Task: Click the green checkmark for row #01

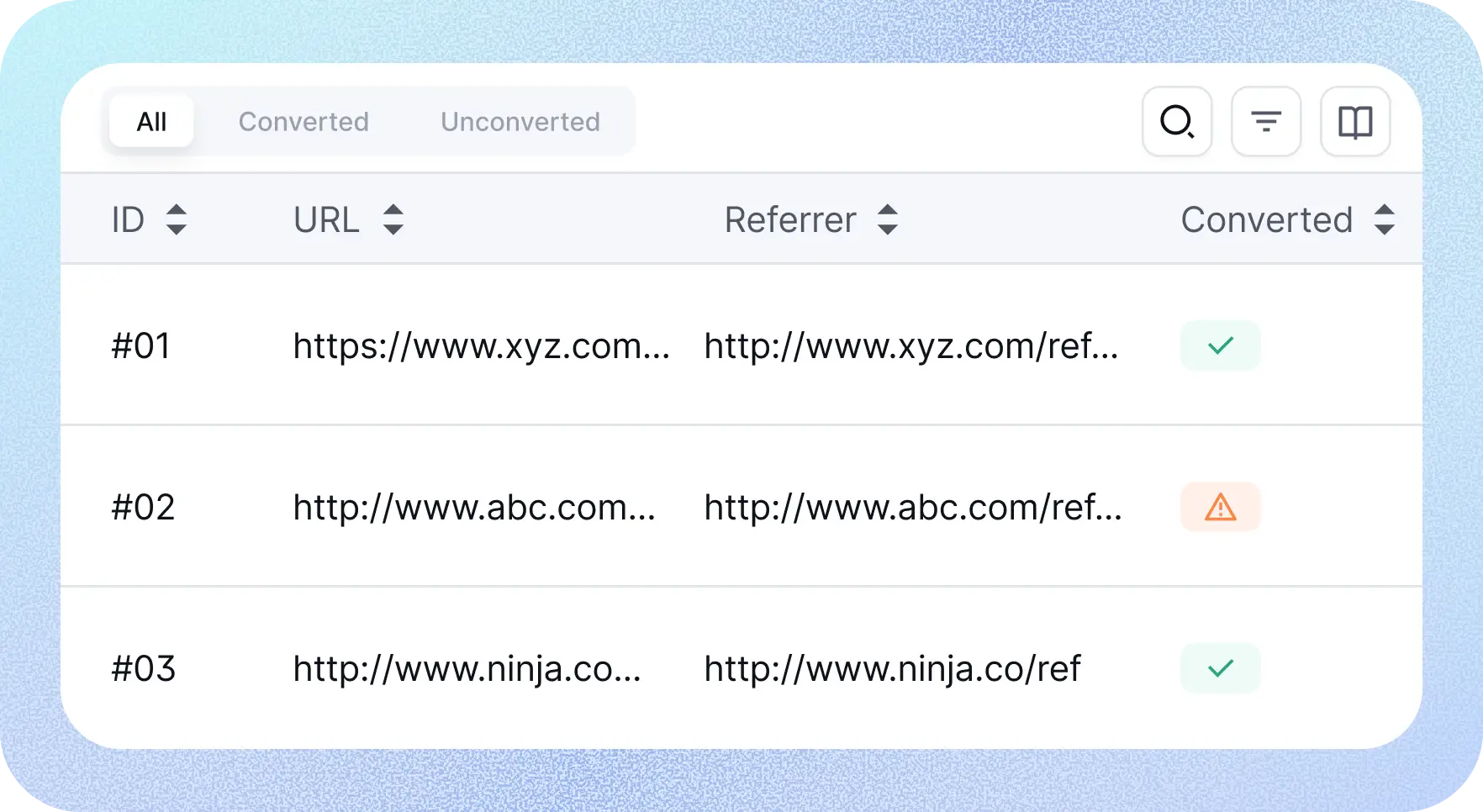Action: point(1220,345)
